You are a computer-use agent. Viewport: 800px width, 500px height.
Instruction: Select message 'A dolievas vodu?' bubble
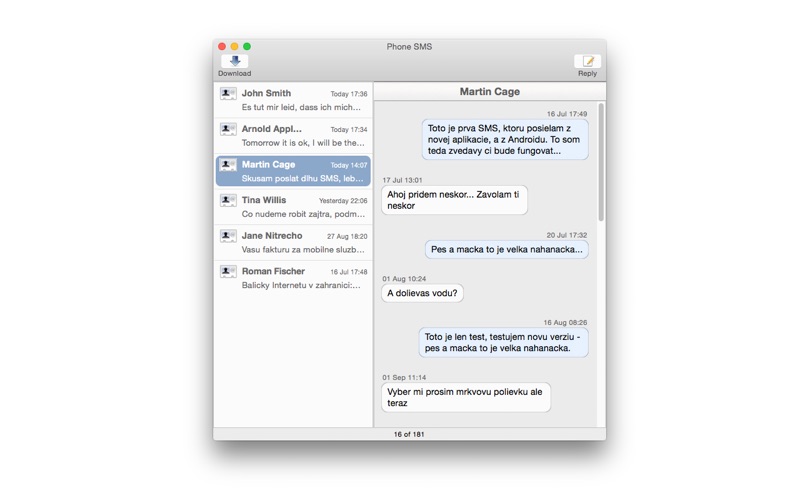[422, 293]
